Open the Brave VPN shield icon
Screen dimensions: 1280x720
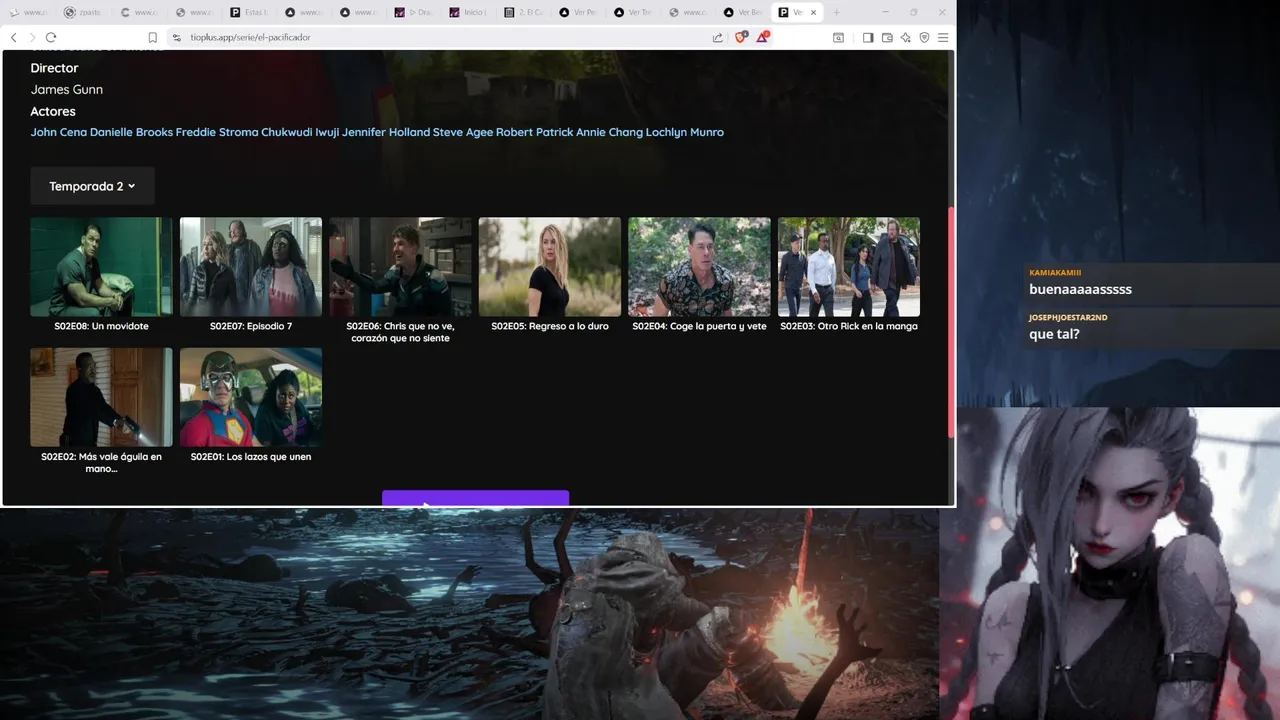(x=924, y=37)
